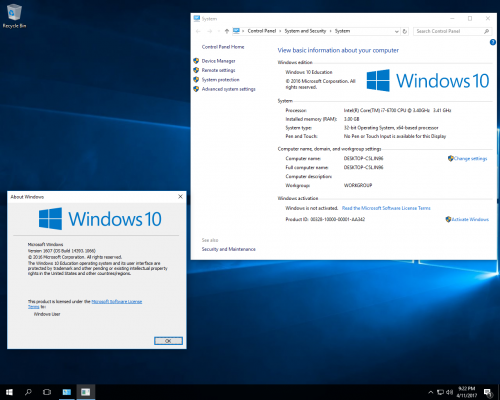Click the 'No Pen or Touch Input' value
The width and height of the screenshot is (500, 400).
395,136
